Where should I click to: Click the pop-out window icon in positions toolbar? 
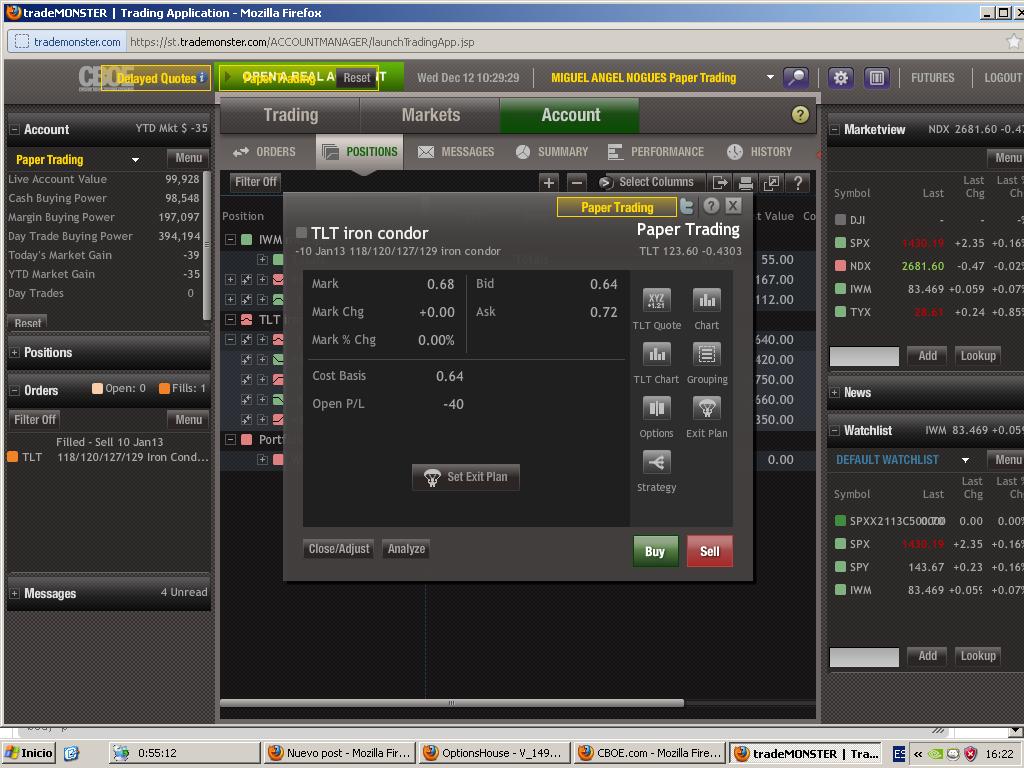(x=771, y=183)
